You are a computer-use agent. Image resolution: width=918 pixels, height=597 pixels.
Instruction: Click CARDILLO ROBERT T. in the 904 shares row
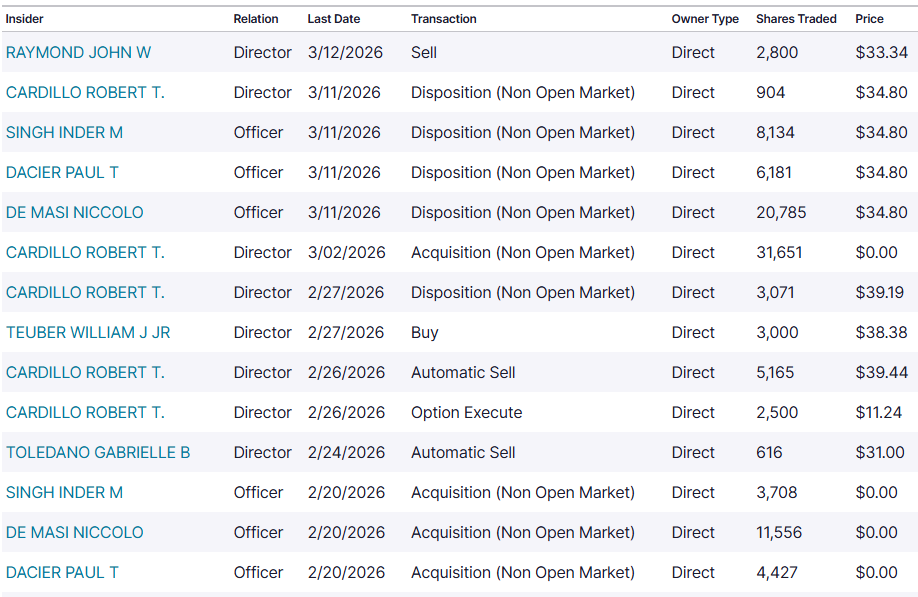pos(85,92)
